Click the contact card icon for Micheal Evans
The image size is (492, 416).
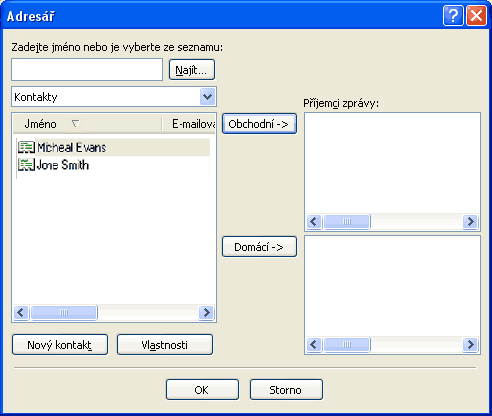tap(26, 147)
